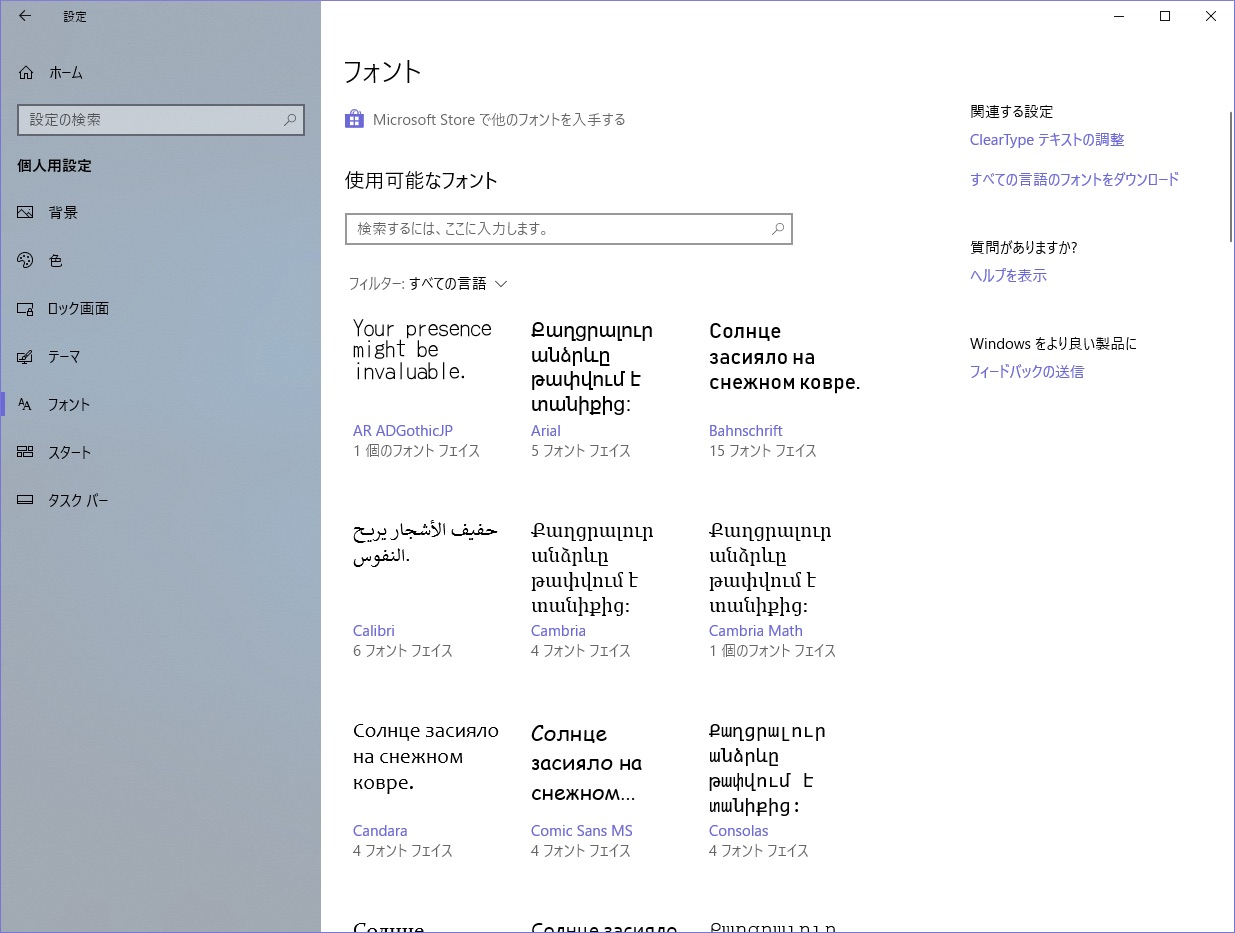Click the Consolas preview sample
The image size is (1235, 933).
point(767,768)
